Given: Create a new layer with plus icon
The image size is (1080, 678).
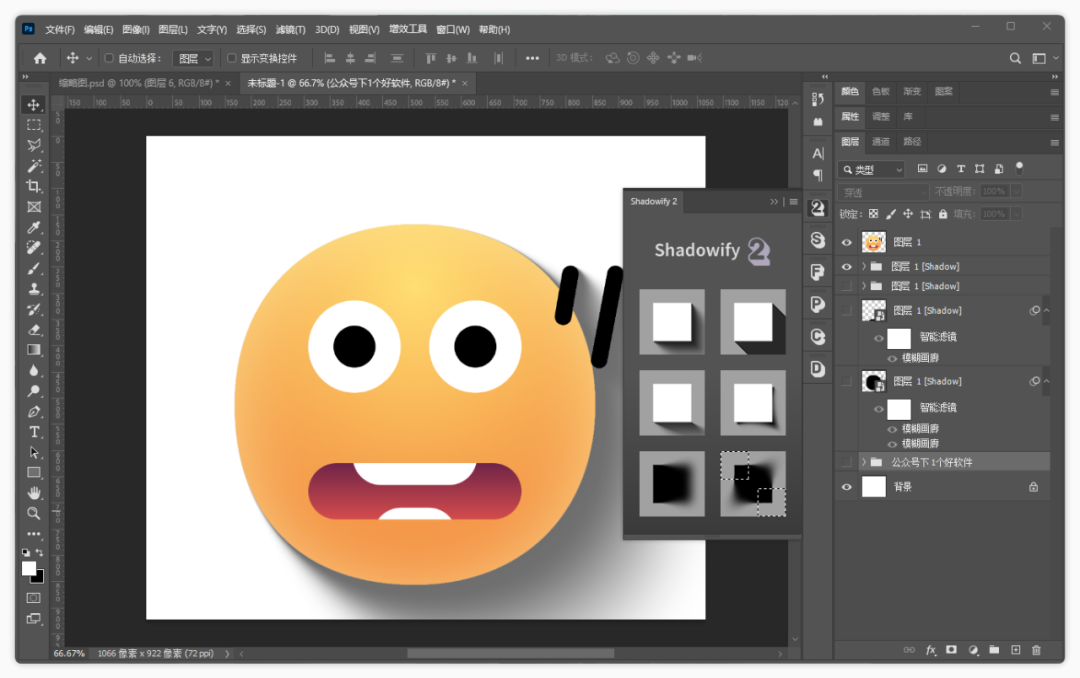Looking at the screenshot, I should (1015, 650).
